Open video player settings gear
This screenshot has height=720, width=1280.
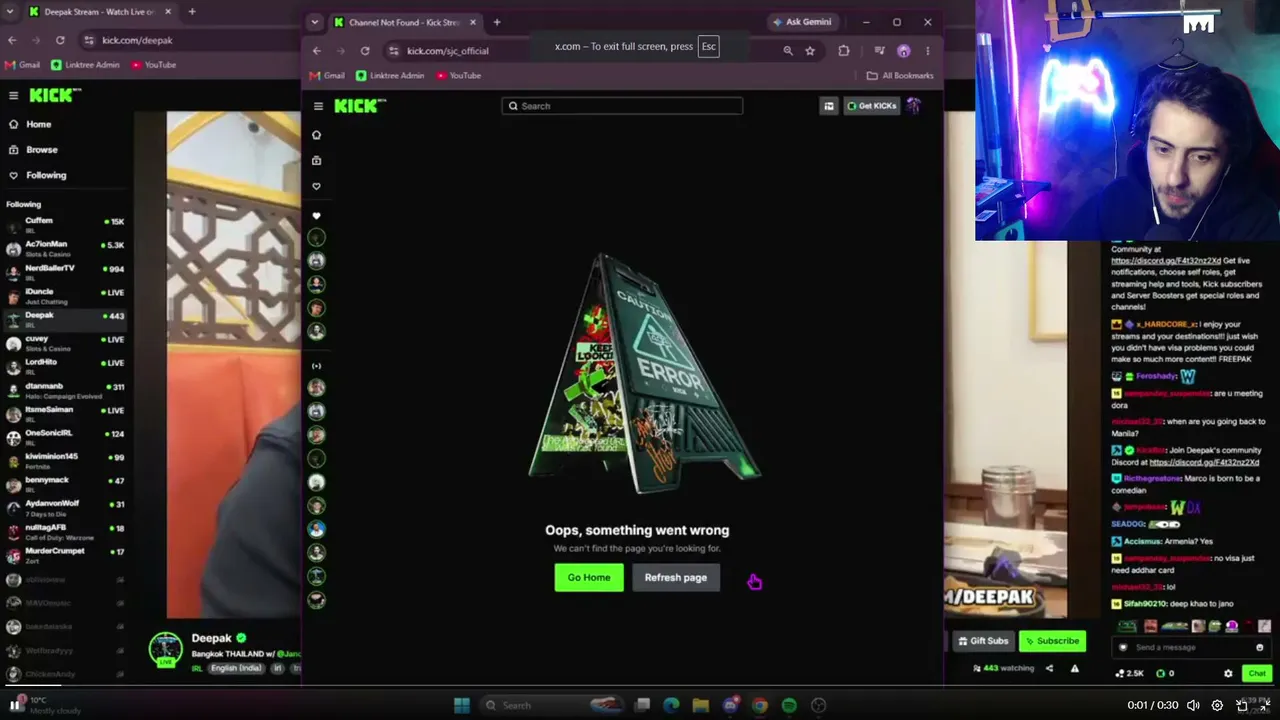(1217, 705)
